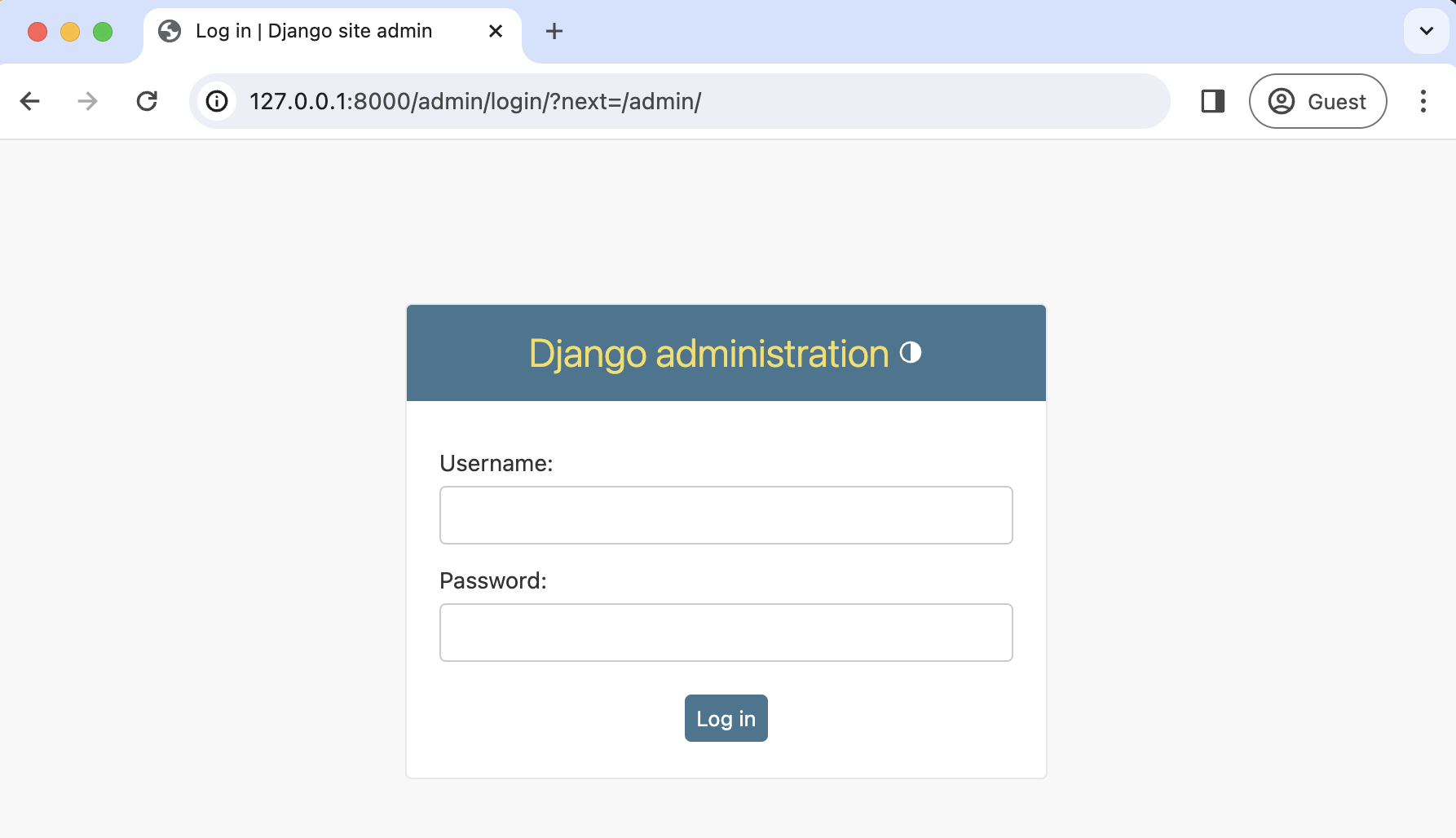Open Chrome three-dot menu
1456x838 pixels.
(x=1423, y=101)
